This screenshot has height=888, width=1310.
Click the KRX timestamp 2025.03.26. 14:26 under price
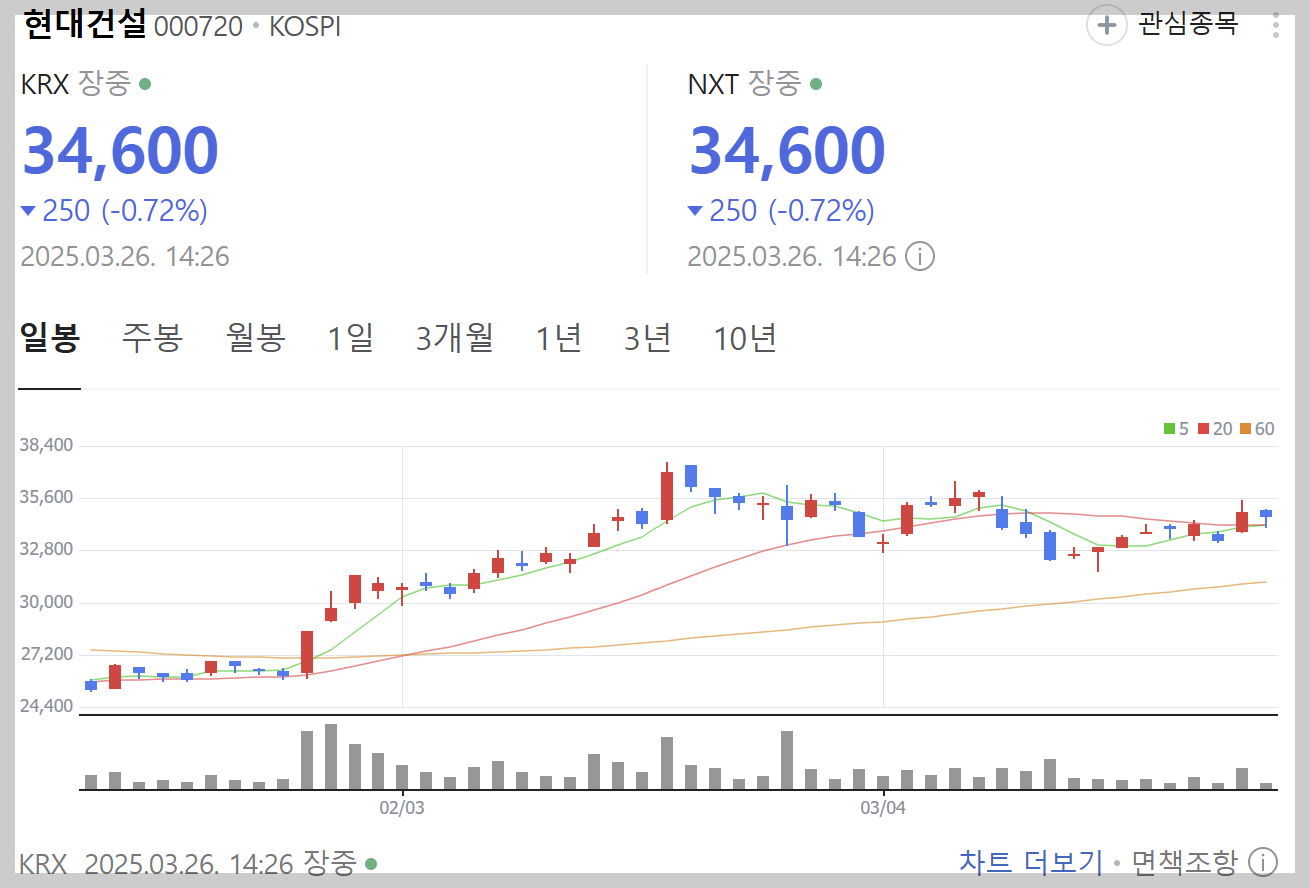pyautogui.click(x=125, y=257)
